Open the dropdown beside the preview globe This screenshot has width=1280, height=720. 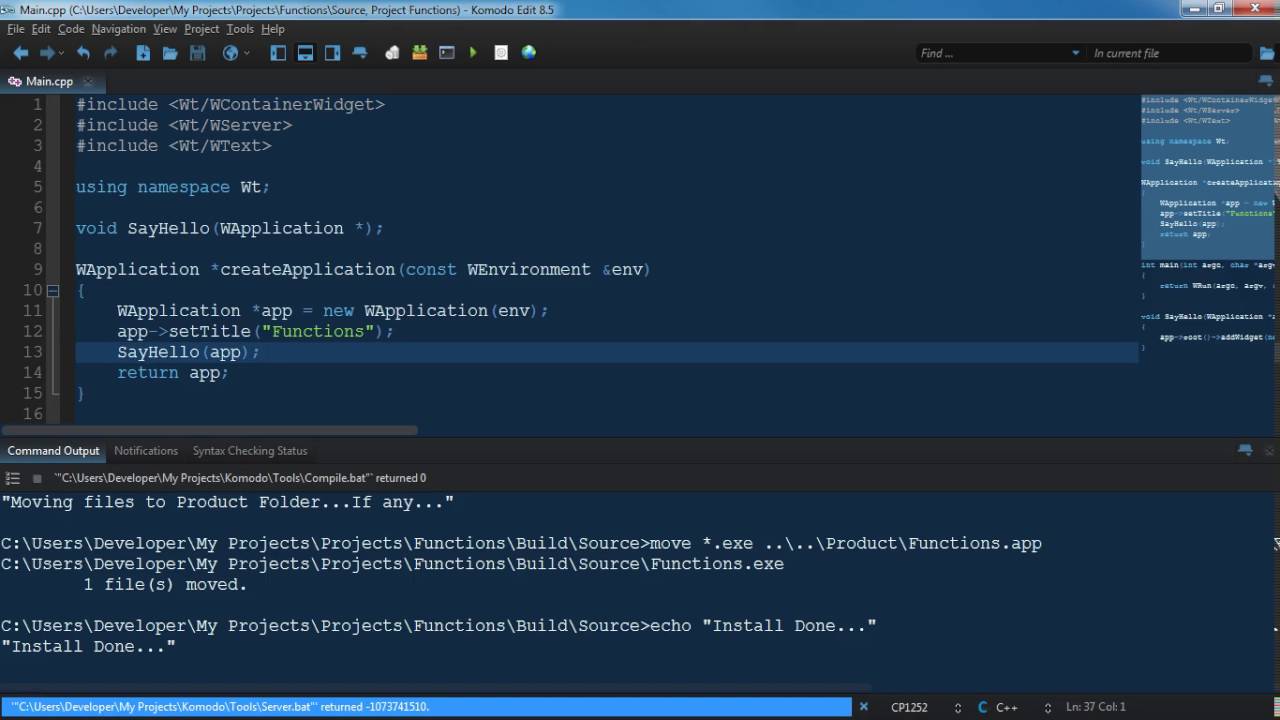(246, 53)
